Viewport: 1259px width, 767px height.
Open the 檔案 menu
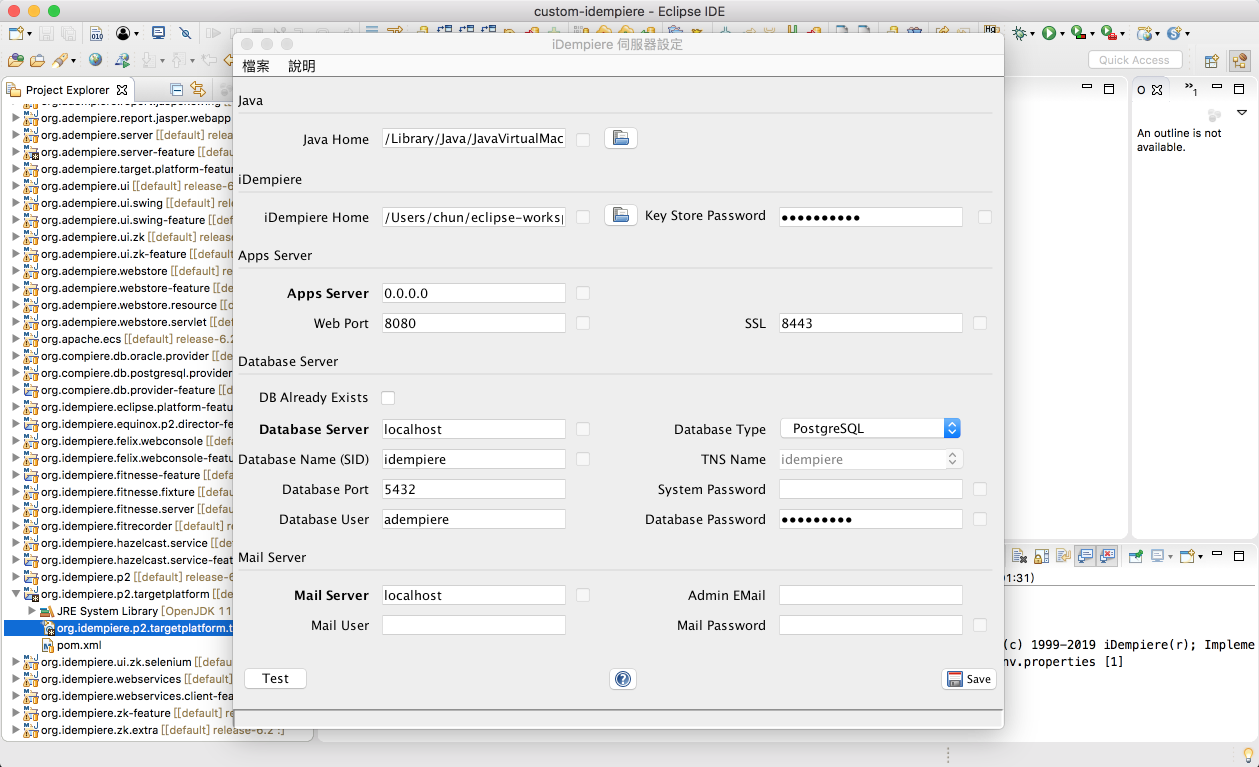(x=256, y=66)
